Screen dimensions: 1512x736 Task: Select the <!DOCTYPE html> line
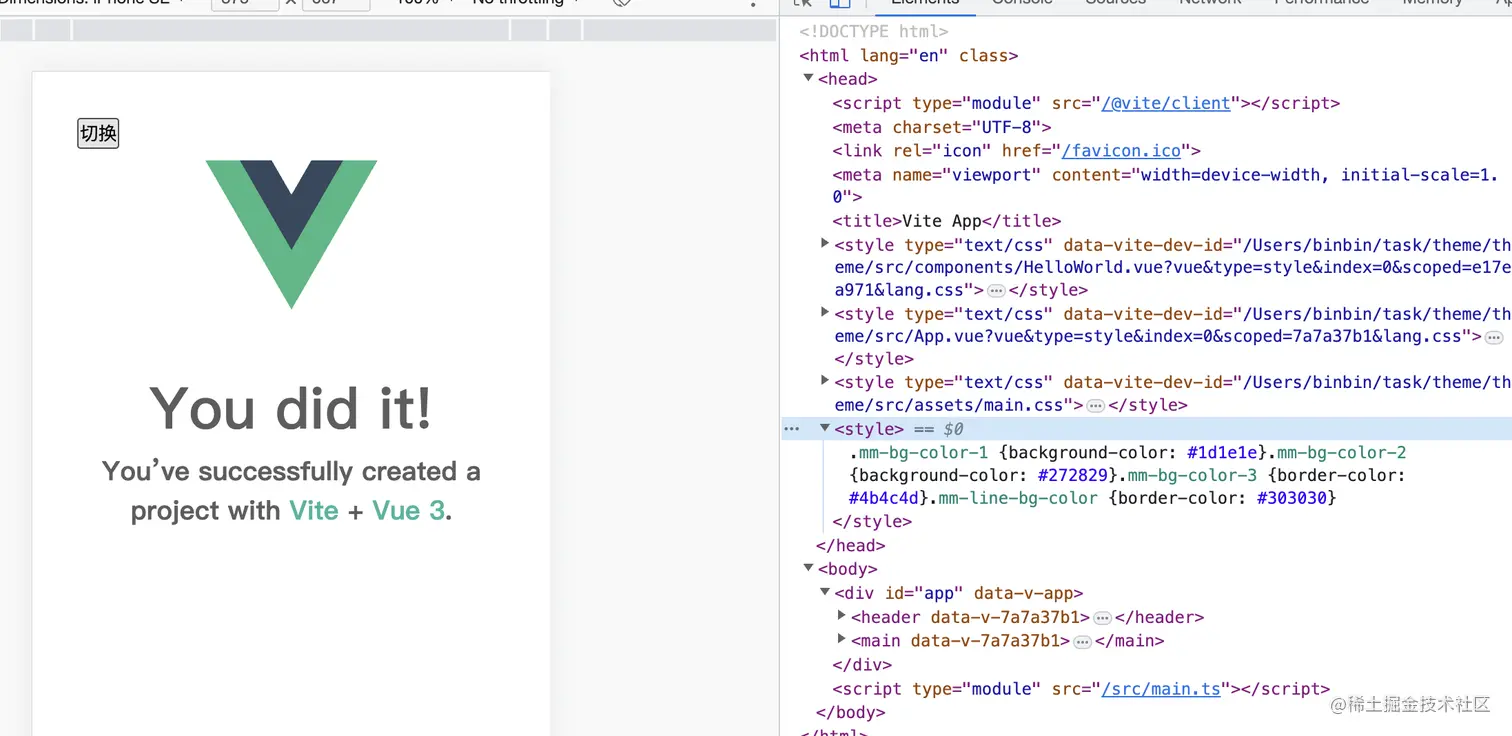(x=873, y=32)
